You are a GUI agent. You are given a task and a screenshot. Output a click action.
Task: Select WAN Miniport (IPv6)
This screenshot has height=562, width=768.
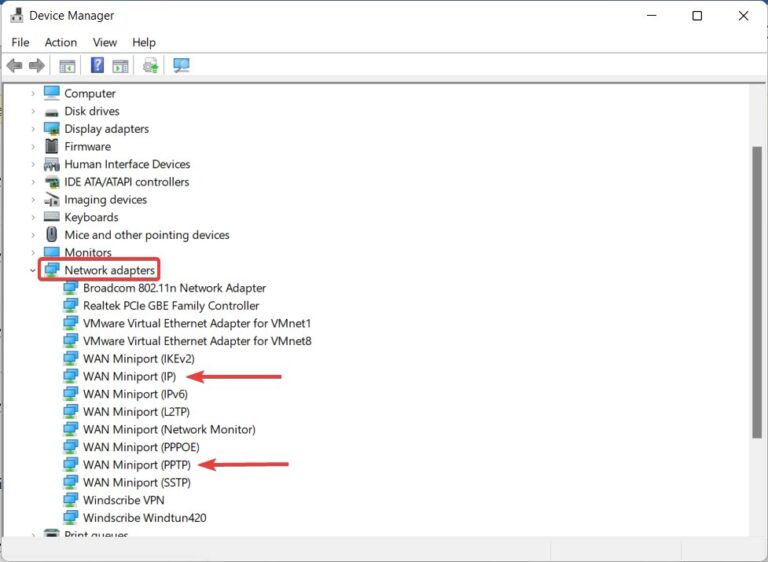[135, 394]
